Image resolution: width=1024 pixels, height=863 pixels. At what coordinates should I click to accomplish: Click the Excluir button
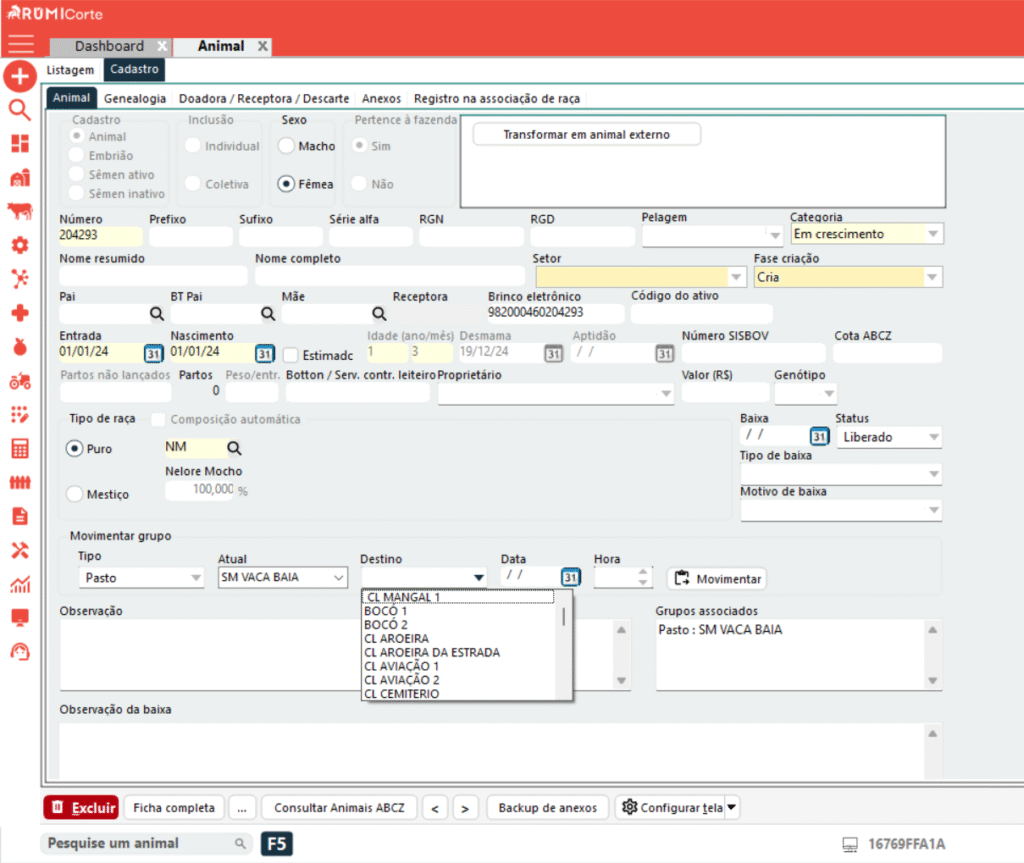point(82,808)
